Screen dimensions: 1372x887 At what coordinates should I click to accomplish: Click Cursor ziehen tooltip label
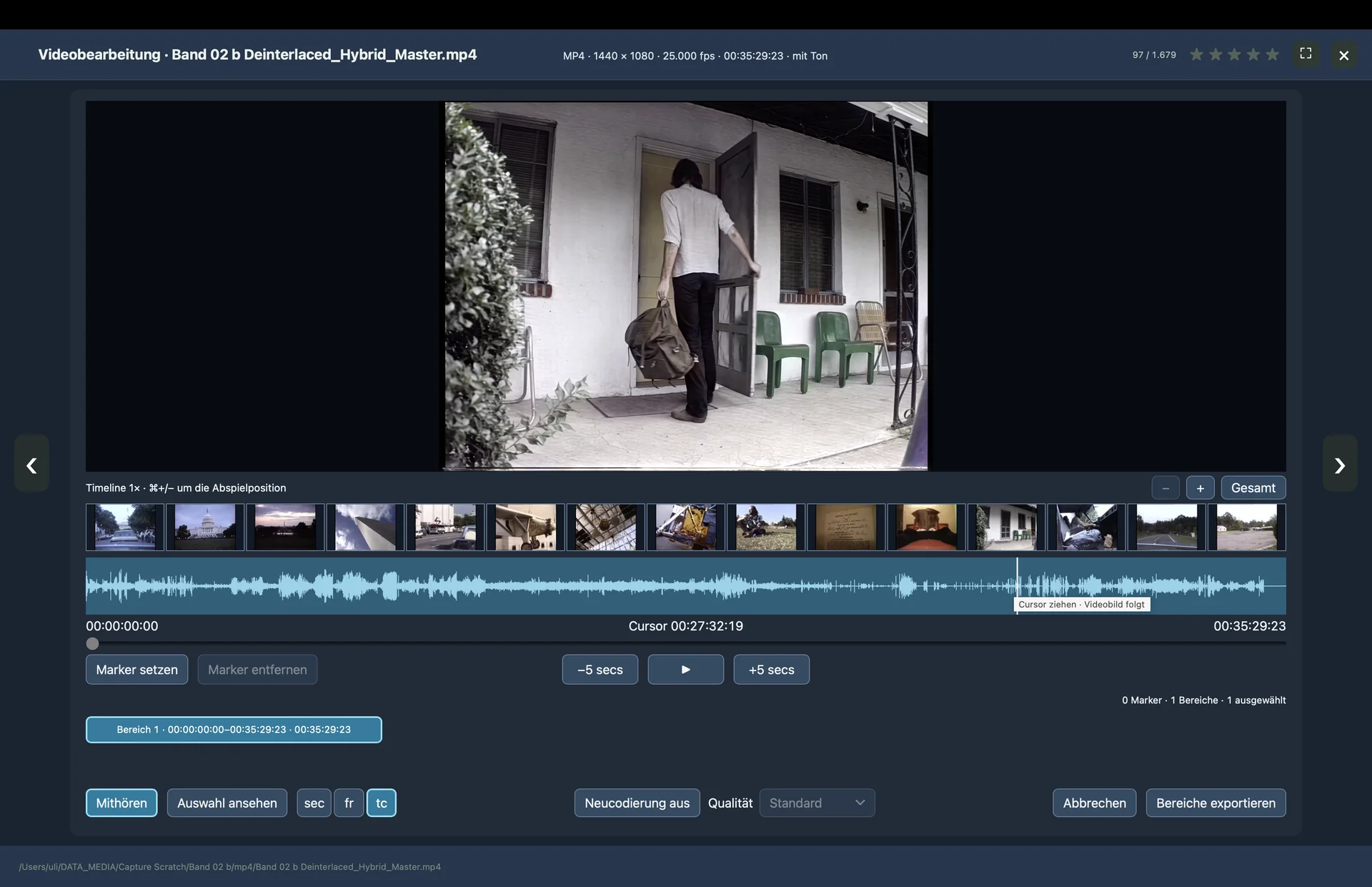pos(1081,605)
